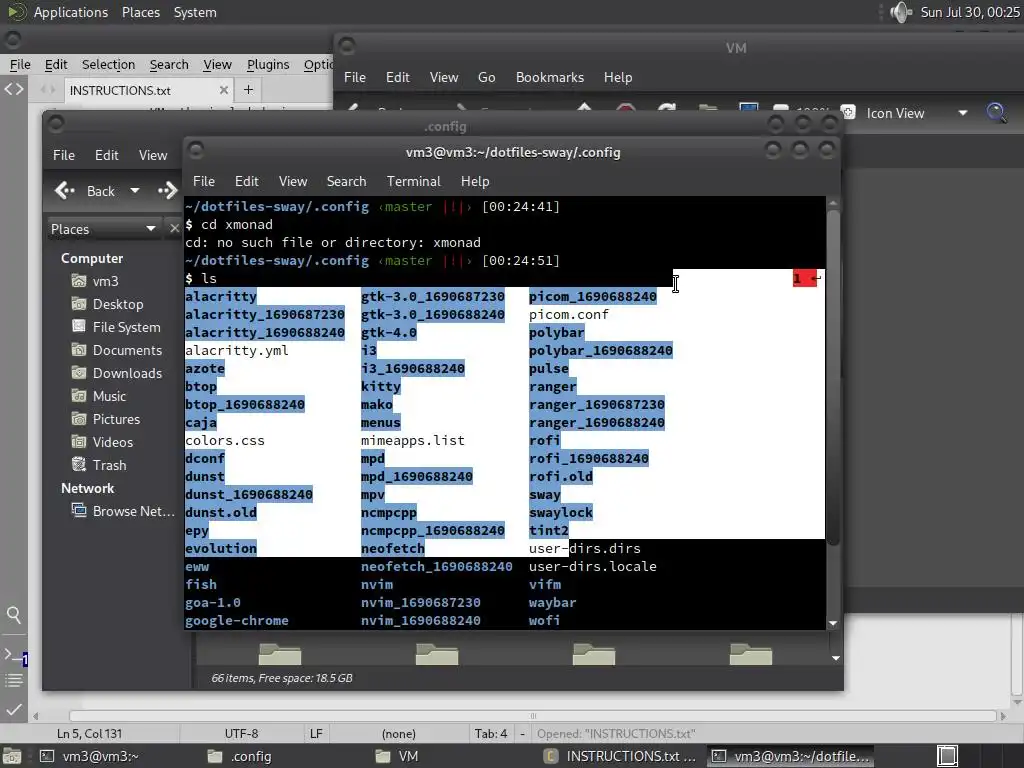Click the terminal scrollbar up arrow
This screenshot has height=768, width=1024.
pos(833,204)
